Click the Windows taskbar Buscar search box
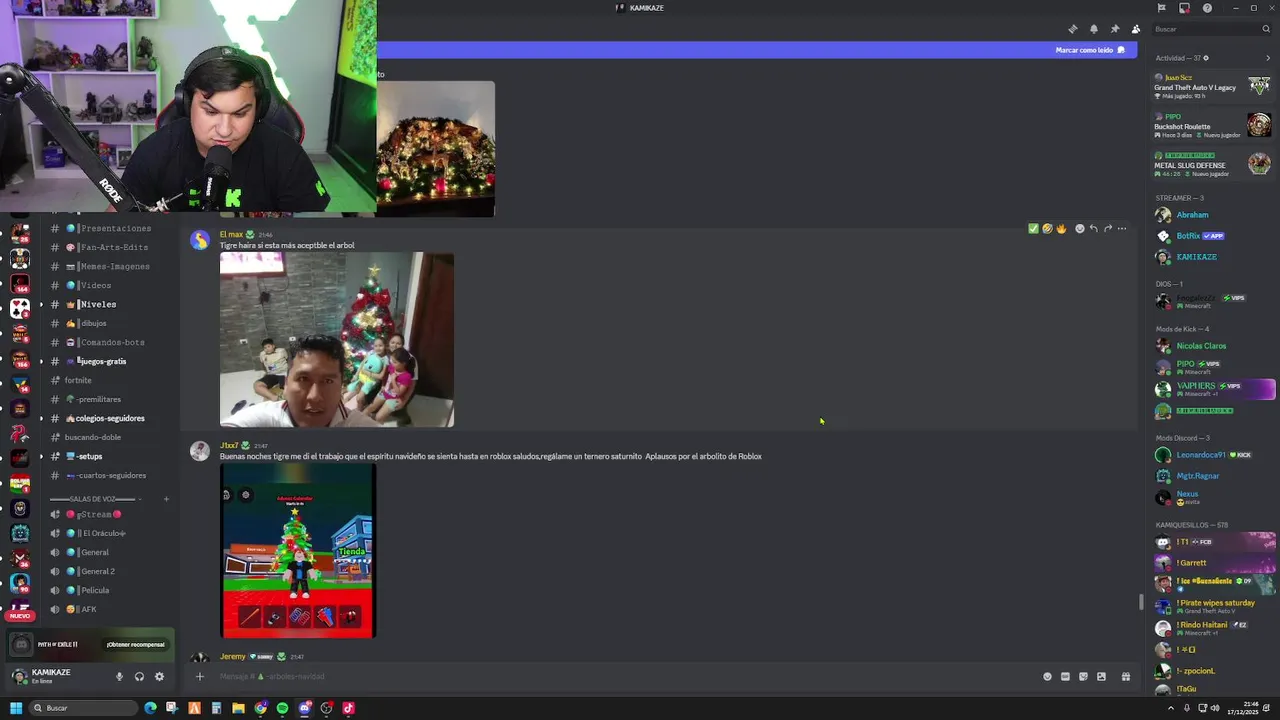1280x720 pixels. (x=83, y=708)
